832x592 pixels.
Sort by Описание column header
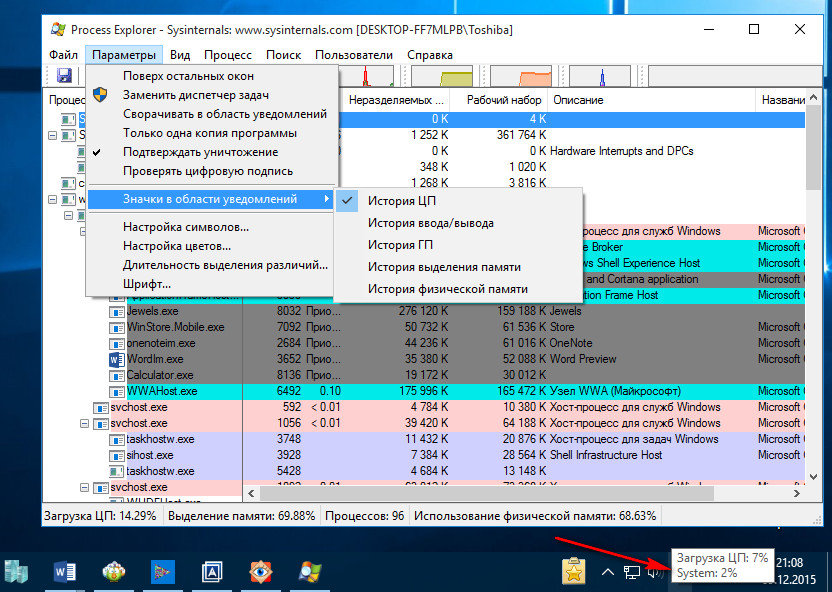click(x=652, y=100)
